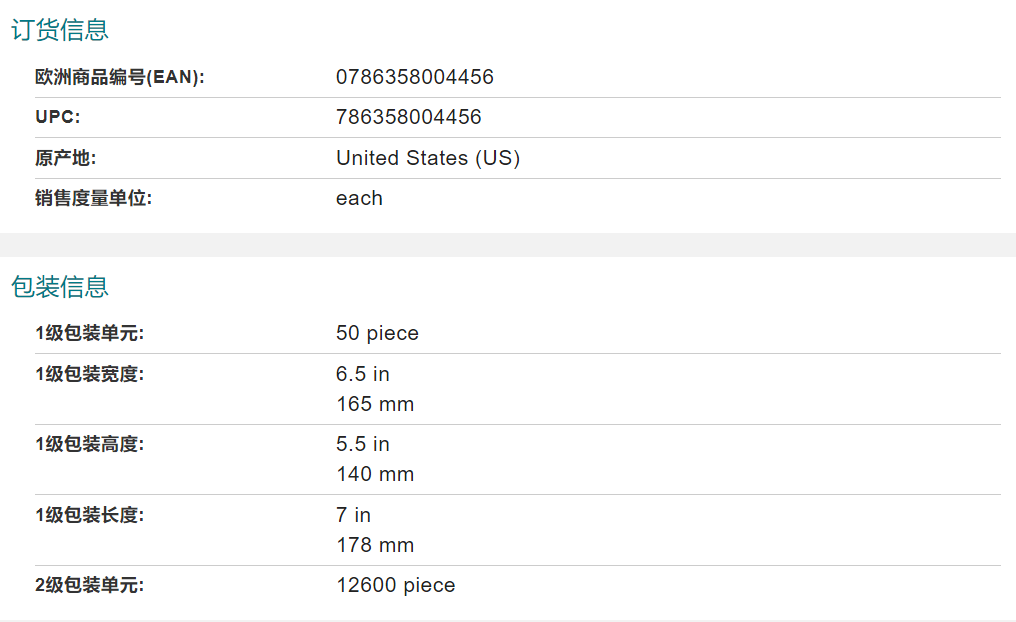
Task: Click the 欧洲商品编号(EAN) label
Action: pos(120,77)
